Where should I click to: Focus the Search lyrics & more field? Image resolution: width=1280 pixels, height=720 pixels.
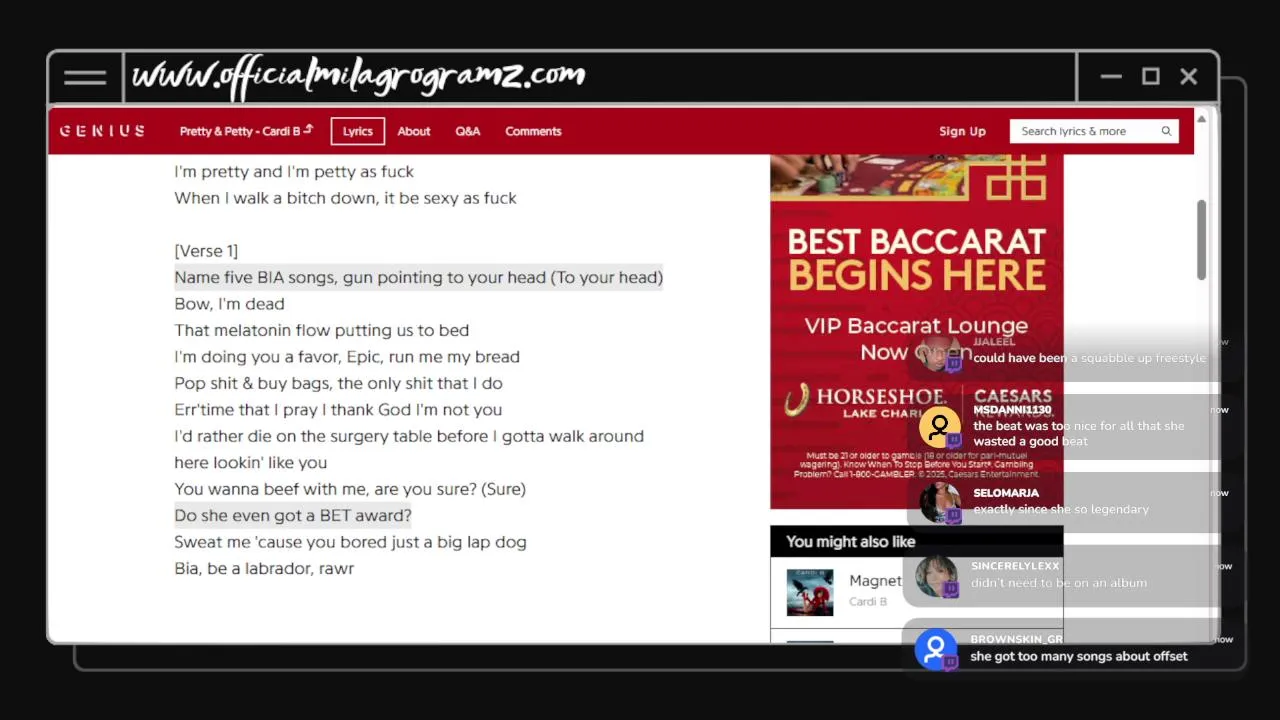click(1094, 131)
